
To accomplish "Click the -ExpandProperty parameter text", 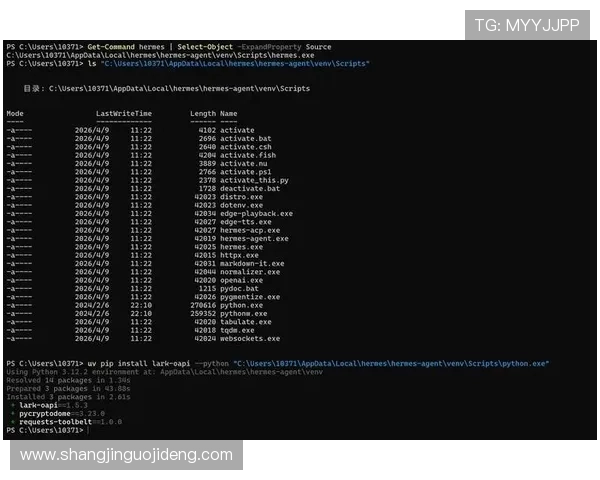I will [x=269, y=47].
